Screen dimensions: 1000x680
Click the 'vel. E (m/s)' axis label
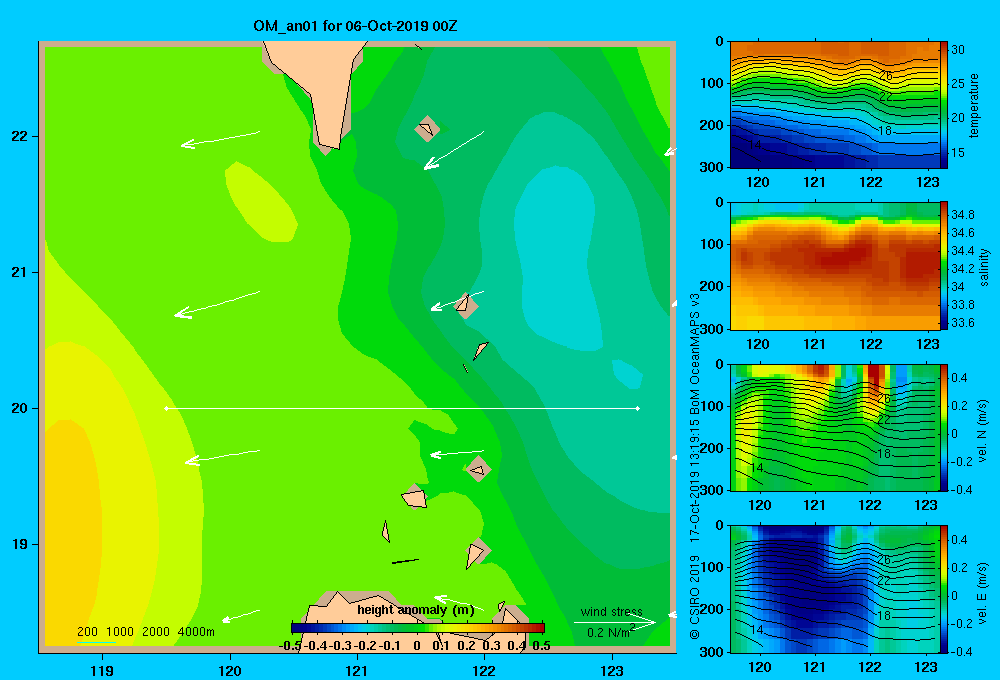tap(983, 593)
